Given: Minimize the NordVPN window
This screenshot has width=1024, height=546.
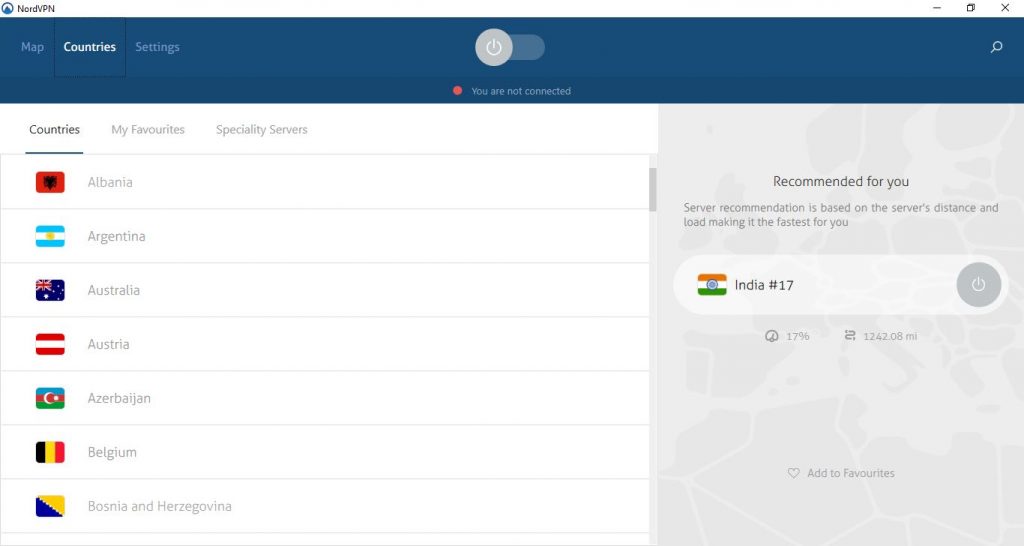Looking at the screenshot, I should point(936,8).
